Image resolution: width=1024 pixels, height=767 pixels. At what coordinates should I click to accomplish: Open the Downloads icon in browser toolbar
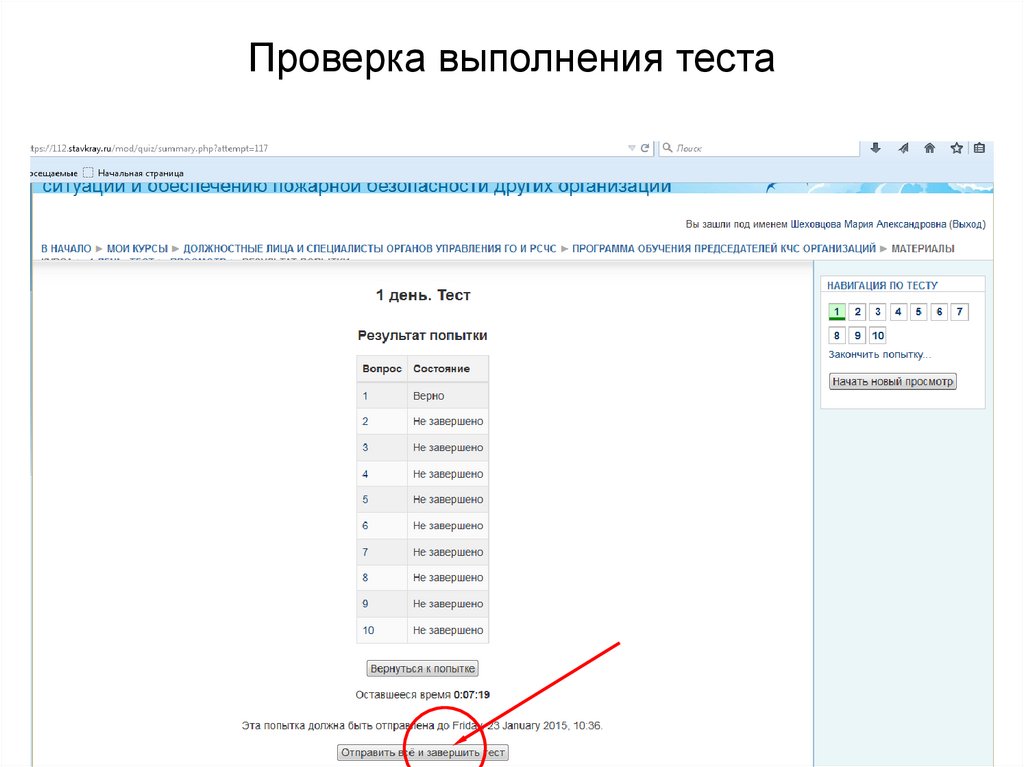tap(875, 147)
